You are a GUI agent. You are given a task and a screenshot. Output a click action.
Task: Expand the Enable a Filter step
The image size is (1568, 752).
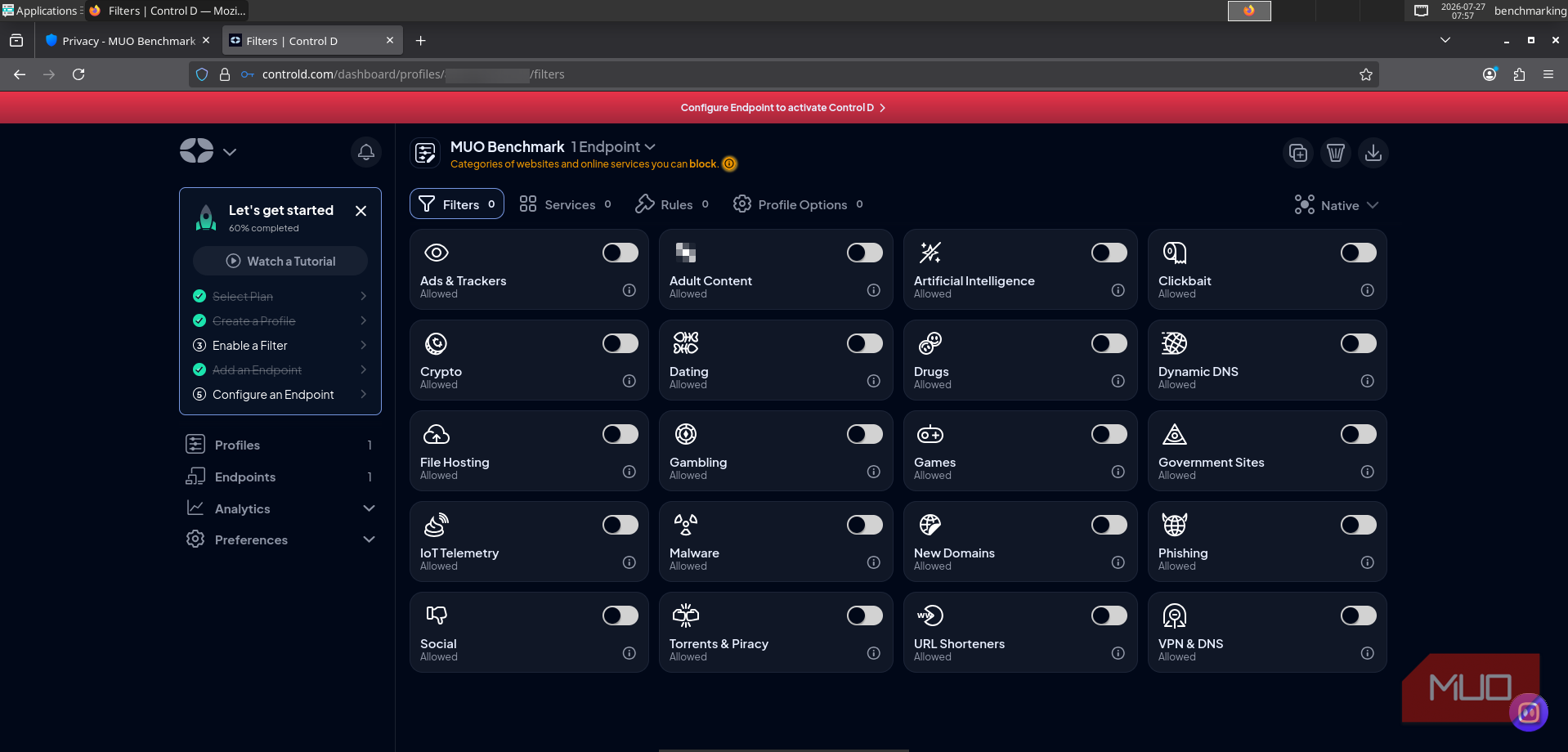[363, 346]
